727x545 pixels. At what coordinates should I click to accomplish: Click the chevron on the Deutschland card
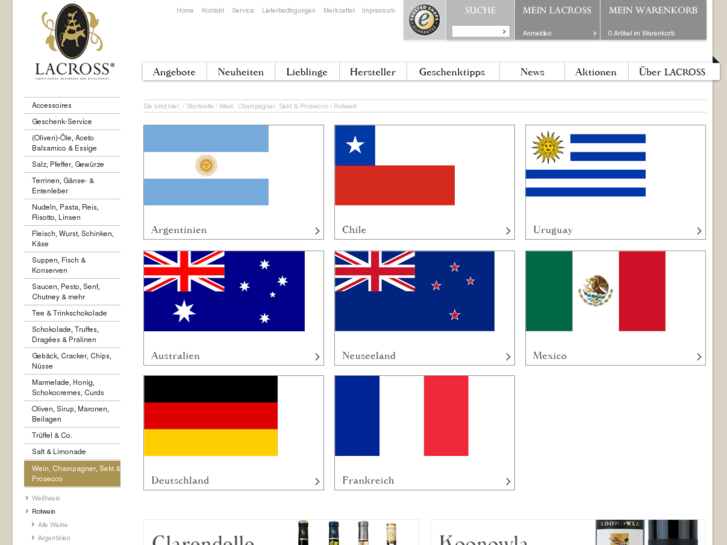[317, 481]
